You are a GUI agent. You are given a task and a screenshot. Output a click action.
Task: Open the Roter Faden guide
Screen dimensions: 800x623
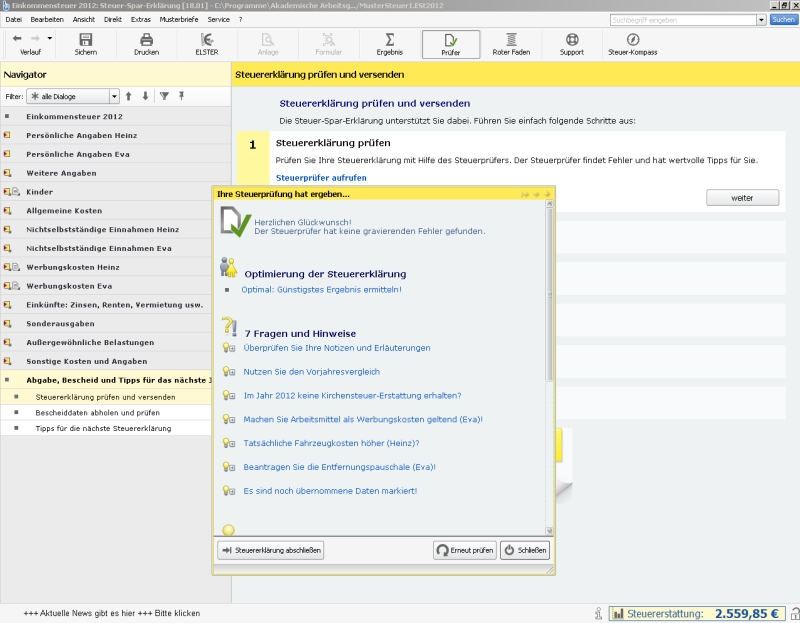511,44
